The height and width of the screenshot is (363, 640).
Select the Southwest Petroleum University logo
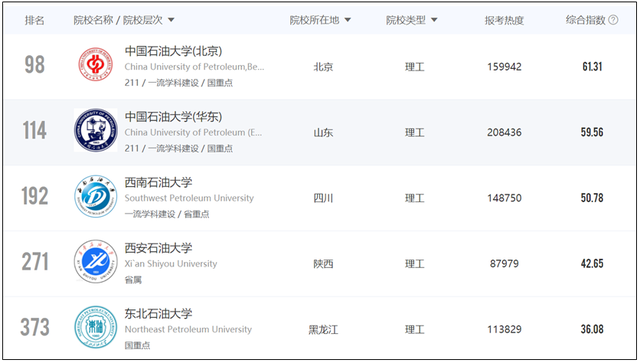tap(96, 196)
